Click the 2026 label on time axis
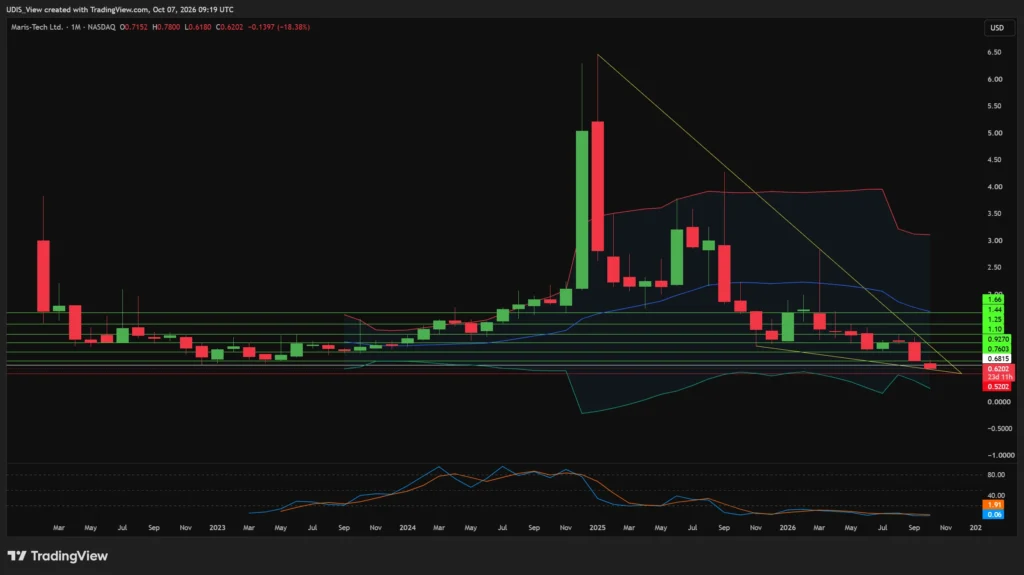The image size is (1024, 575). pyautogui.click(x=787, y=527)
